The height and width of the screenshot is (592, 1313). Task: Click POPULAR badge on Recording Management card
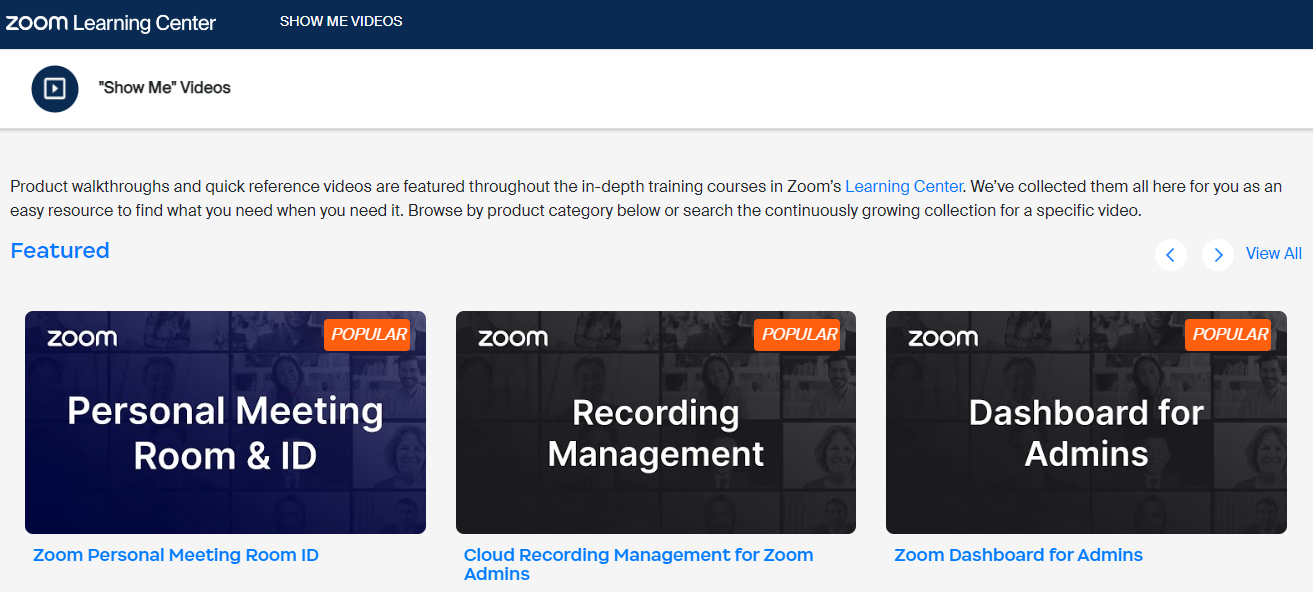pos(799,335)
